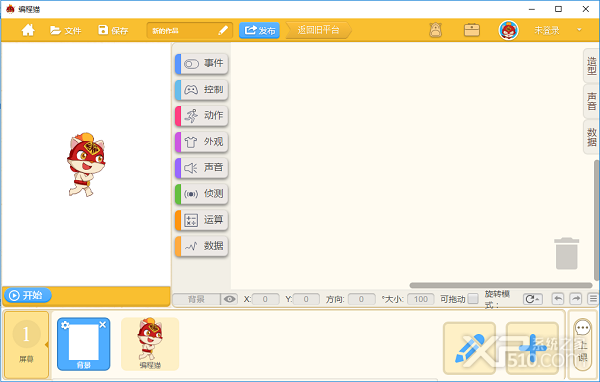Select the 事件 block category
Image resolution: width=600 pixels, height=382 pixels.
202,64
